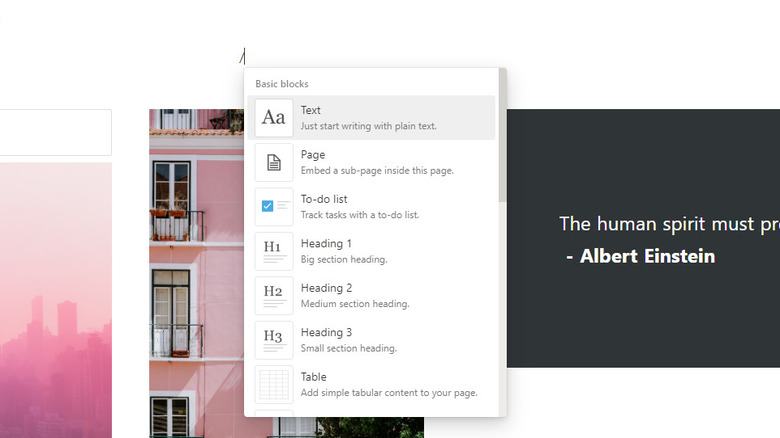Add a 'Table' block from the list
Viewport: 780px width, 438px height.
(388, 384)
